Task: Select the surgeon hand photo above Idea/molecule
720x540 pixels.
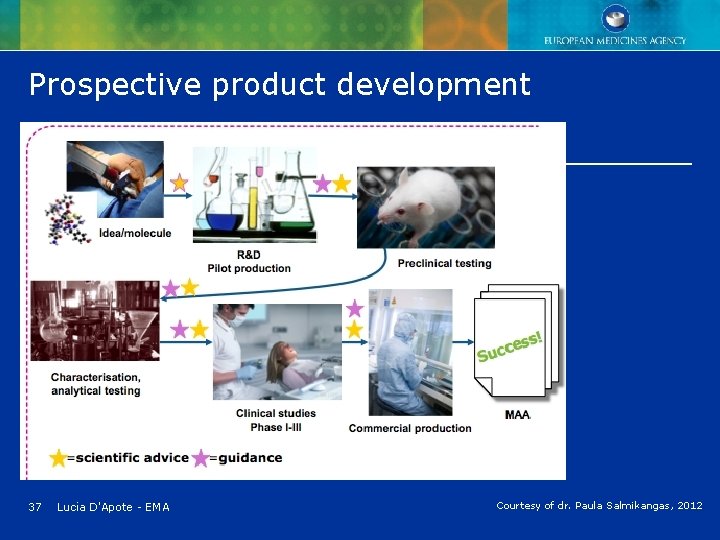Action: [115, 179]
